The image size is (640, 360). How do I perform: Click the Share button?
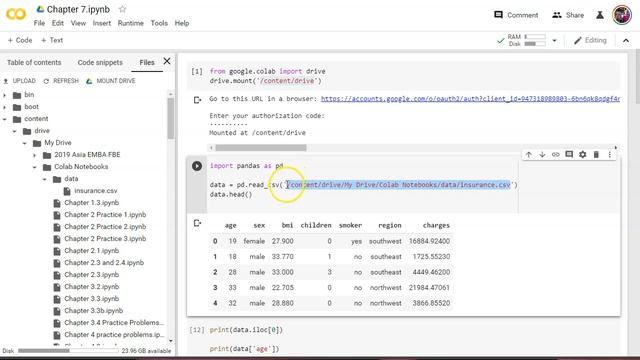coord(568,15)
